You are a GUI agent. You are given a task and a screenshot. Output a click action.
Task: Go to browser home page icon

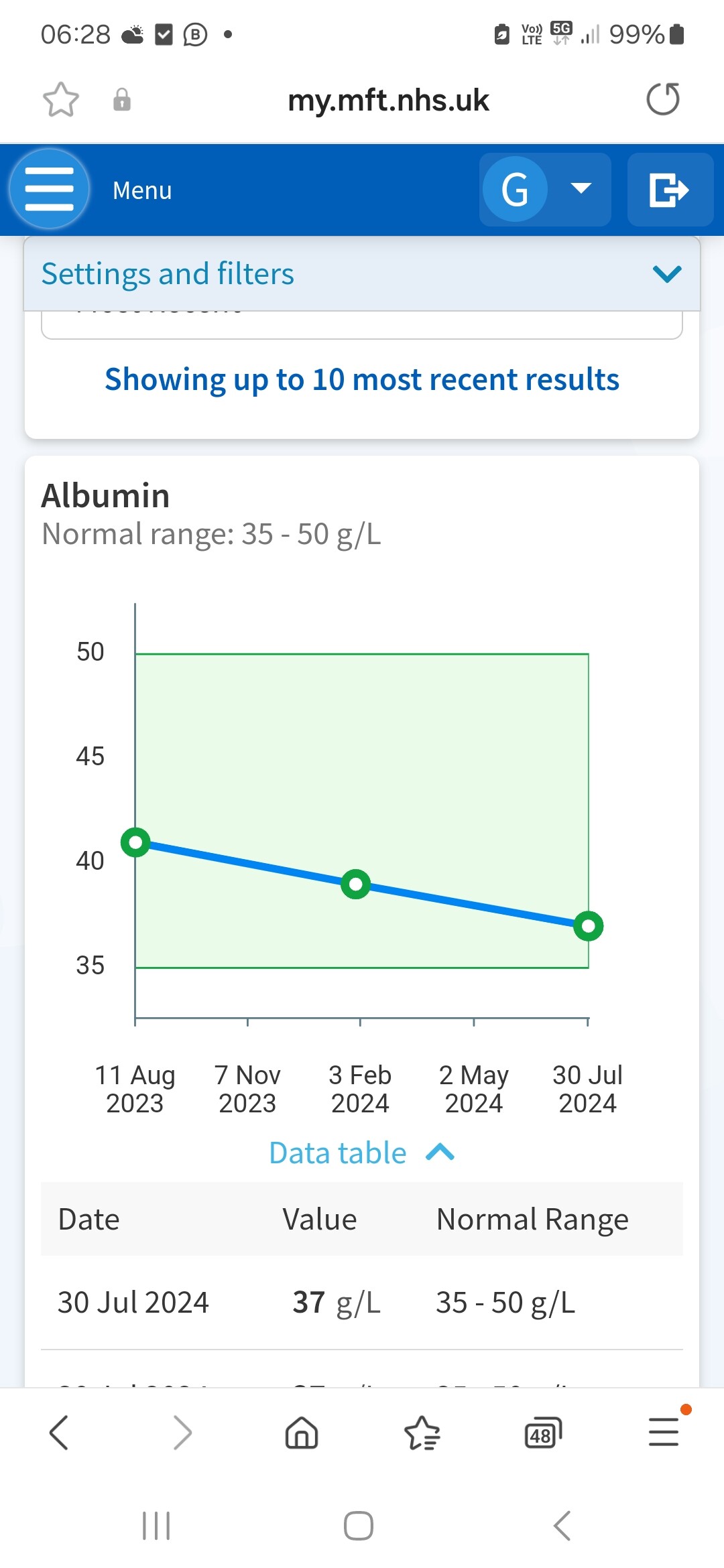[x=302, y=1433]
